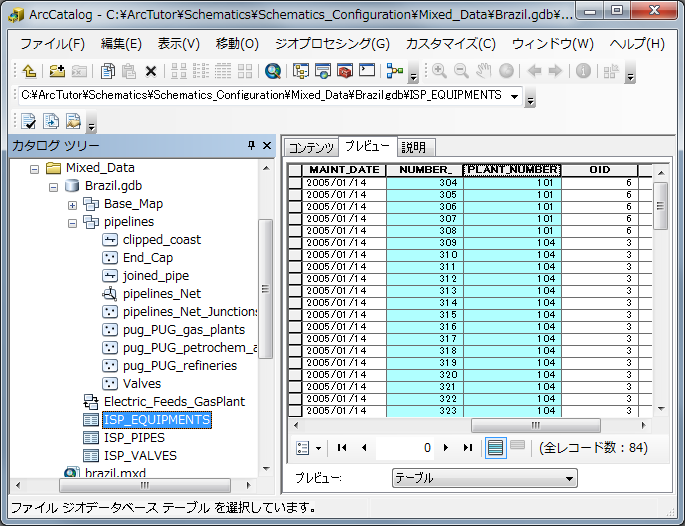The width and height of the screenshot is (685, 526).
Task: Click the Copy toolbar icon
Action: pos(107,71)
